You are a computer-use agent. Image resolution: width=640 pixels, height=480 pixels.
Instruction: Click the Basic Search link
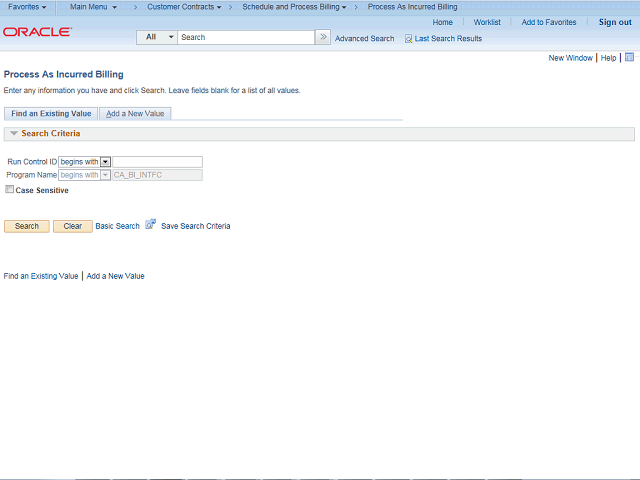click(118, 226)
